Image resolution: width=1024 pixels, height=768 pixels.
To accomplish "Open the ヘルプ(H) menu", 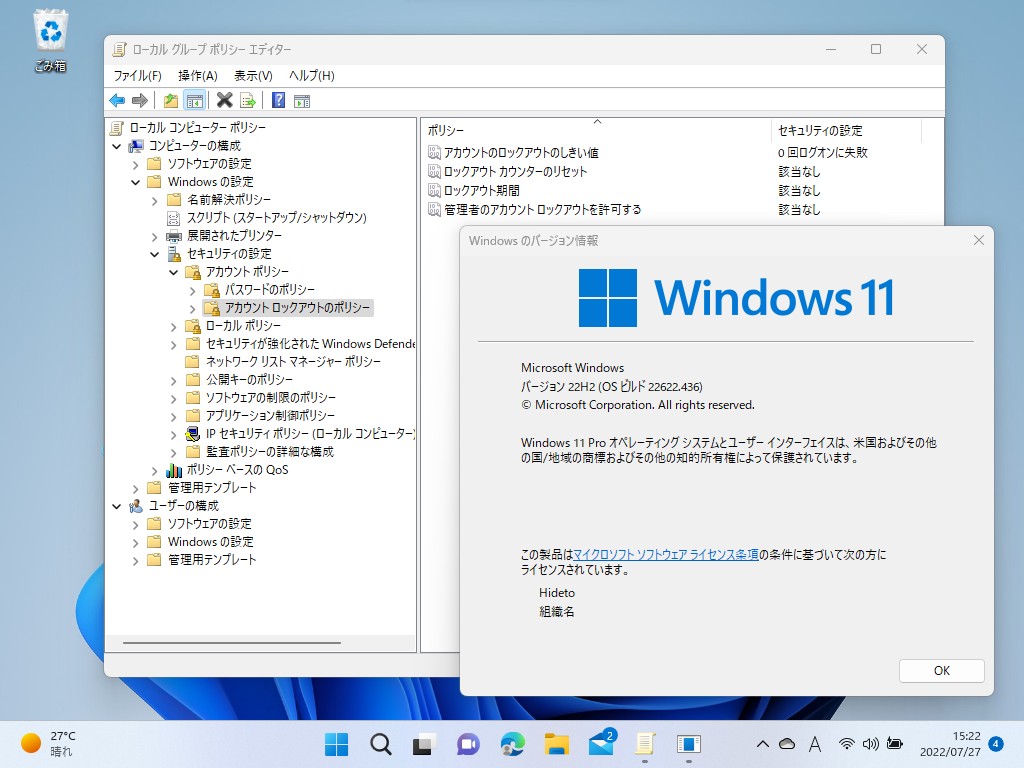I will point(312,76).
